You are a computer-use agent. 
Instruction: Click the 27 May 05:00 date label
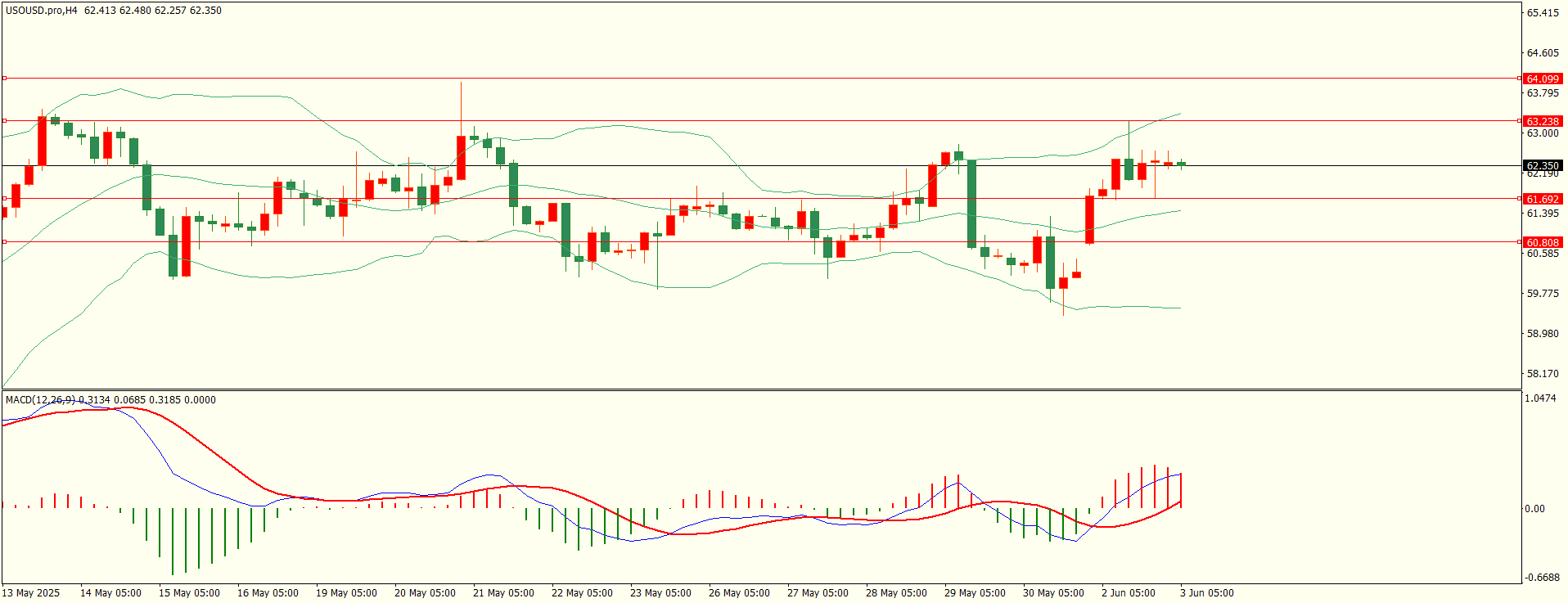[x=818, y=593]
